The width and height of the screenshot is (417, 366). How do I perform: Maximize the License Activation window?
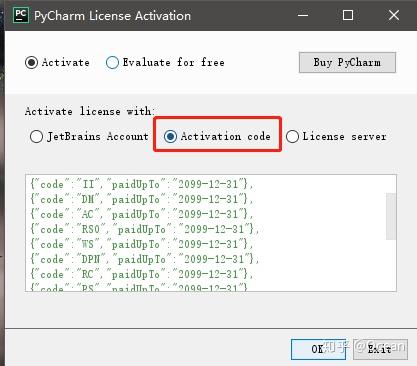pyautogui.click(x=348, y=15)
